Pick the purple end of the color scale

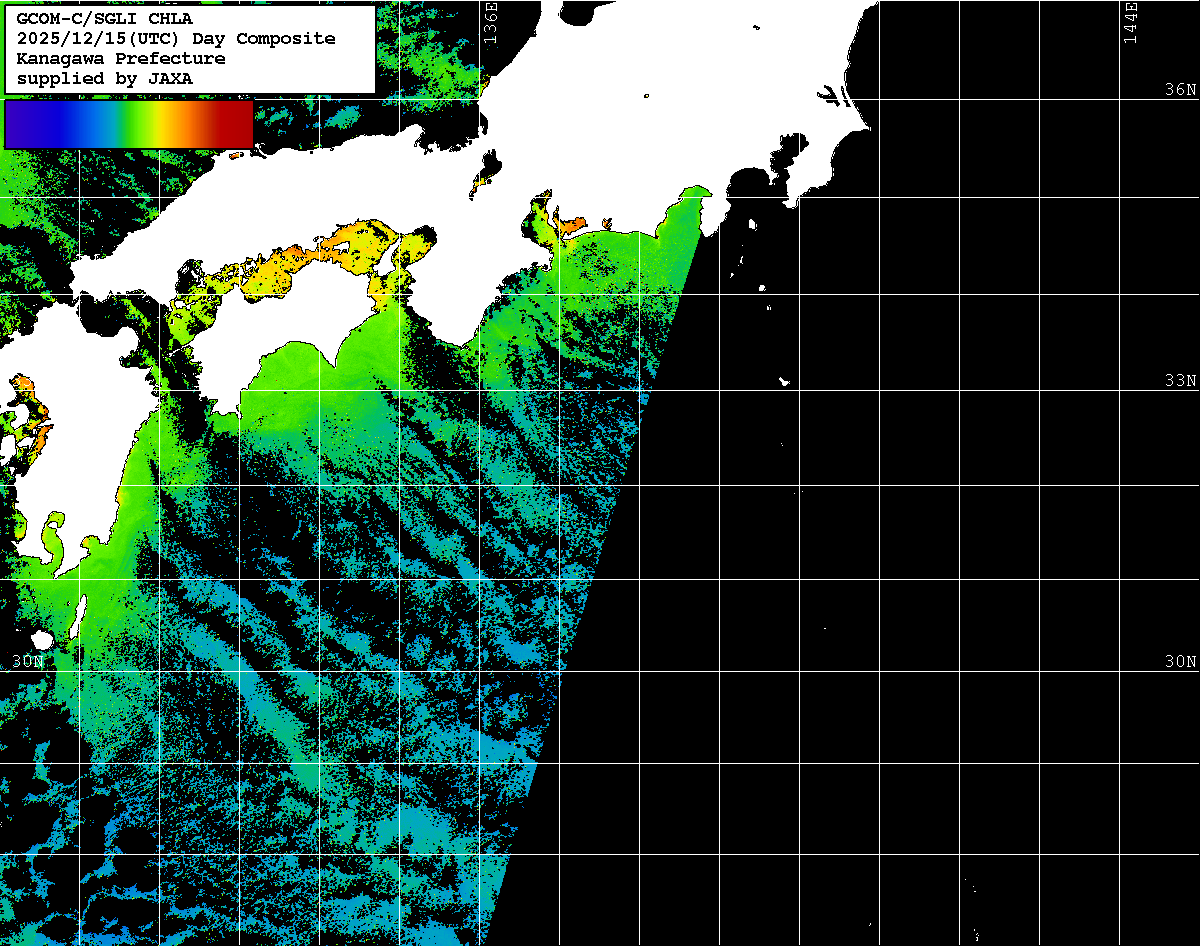pos(20,124)
